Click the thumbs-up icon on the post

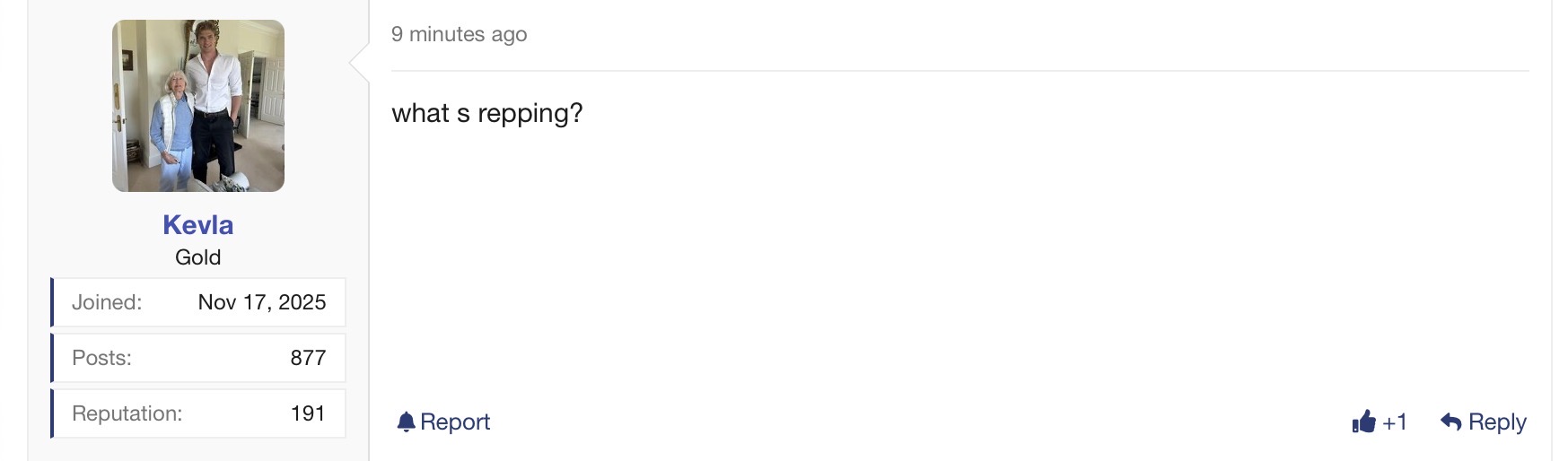tap(1363, 422)
